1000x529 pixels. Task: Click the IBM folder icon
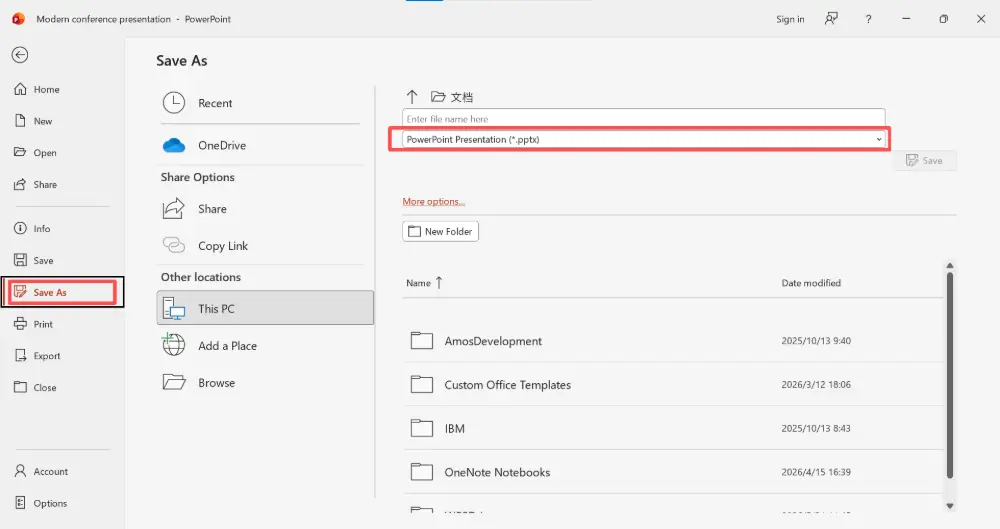pyautogui.click(x=422, y=428)
